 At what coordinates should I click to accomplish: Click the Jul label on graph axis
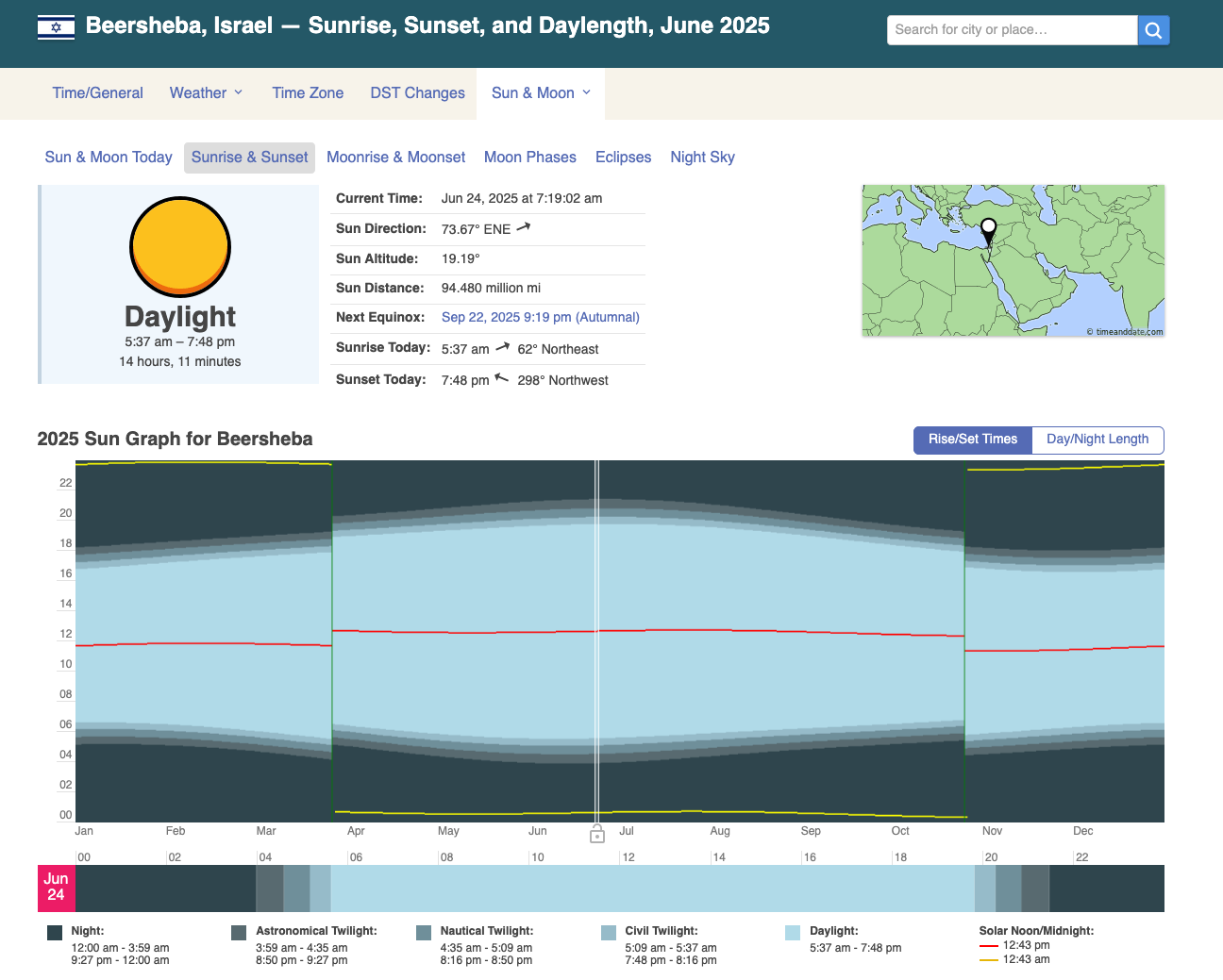[627, 831]
